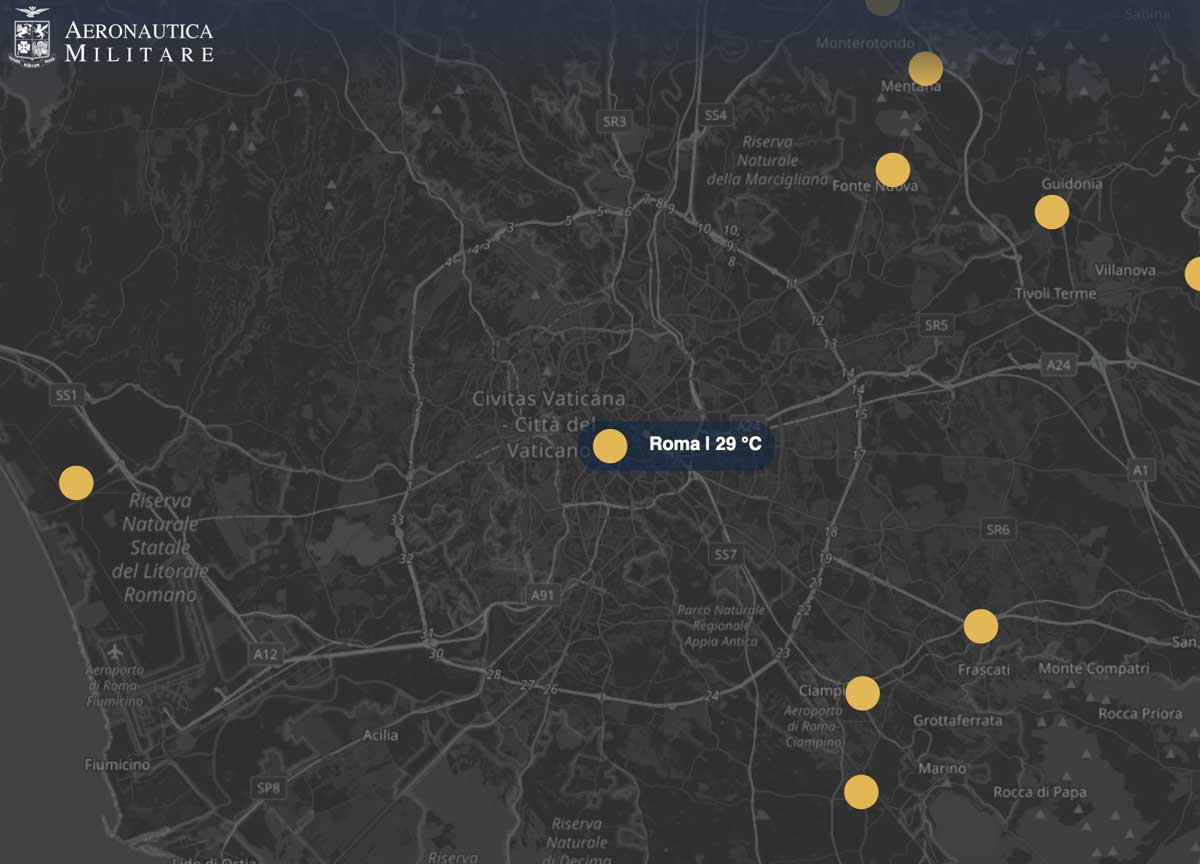Click the marker above Mentana

[925, 69]
